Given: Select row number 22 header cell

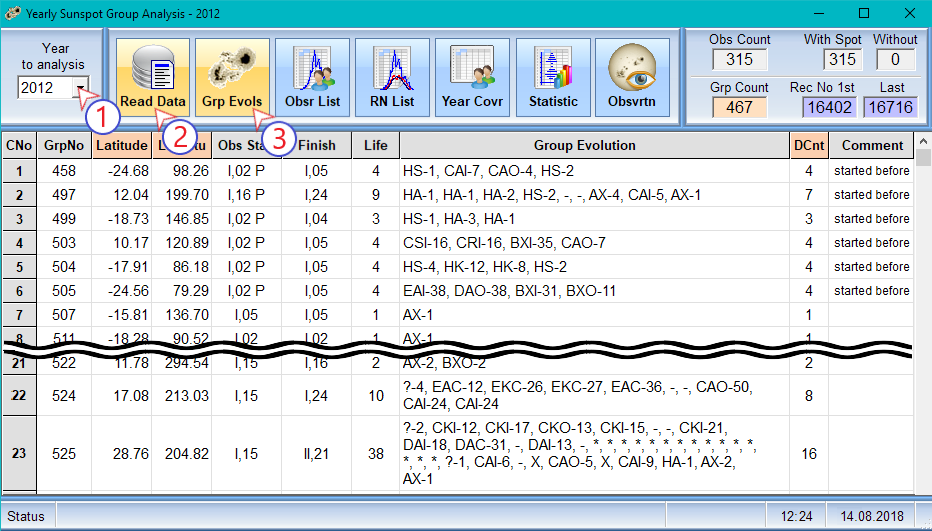Looking at the screenshot, I should [x=19, y=395].
